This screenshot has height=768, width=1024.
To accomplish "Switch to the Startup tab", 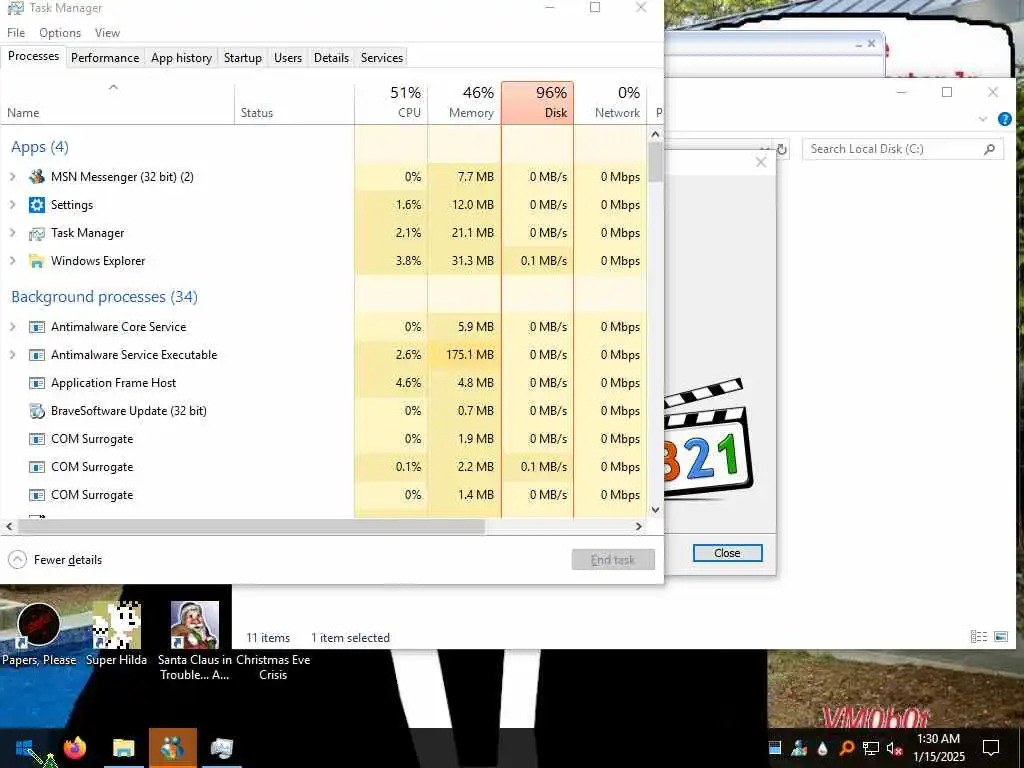I will pos(242,57).
